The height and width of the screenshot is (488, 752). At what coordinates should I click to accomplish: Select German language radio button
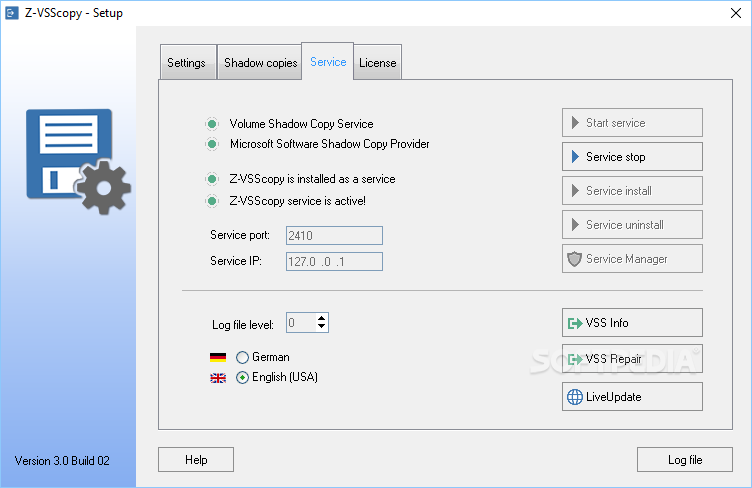tap(242, 357)
